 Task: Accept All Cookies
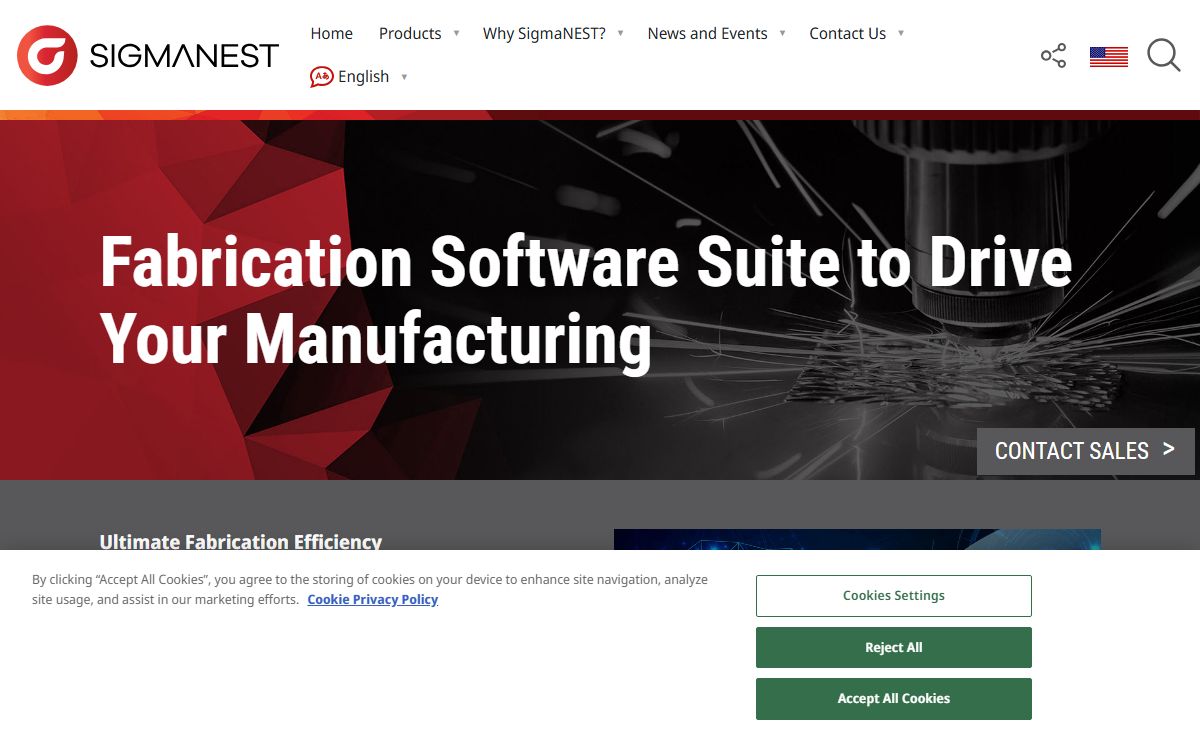click(894, 699)
